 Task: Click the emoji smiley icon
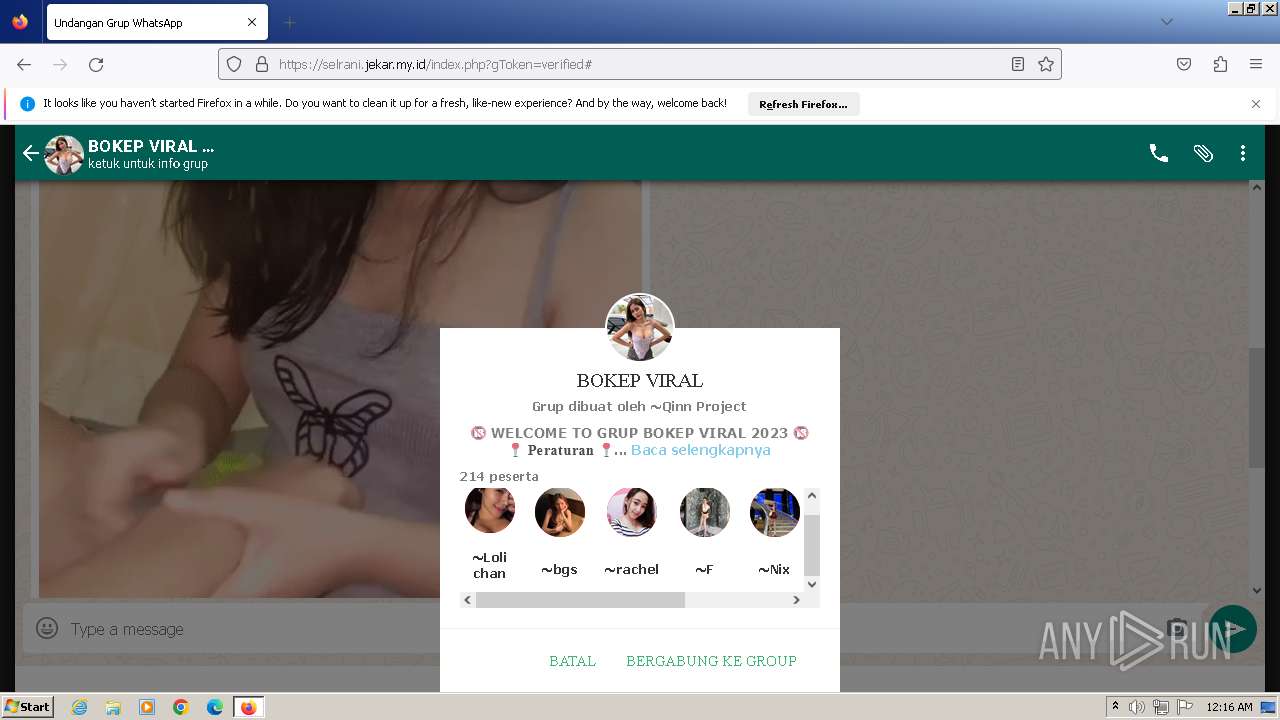(x=47, y=628)
